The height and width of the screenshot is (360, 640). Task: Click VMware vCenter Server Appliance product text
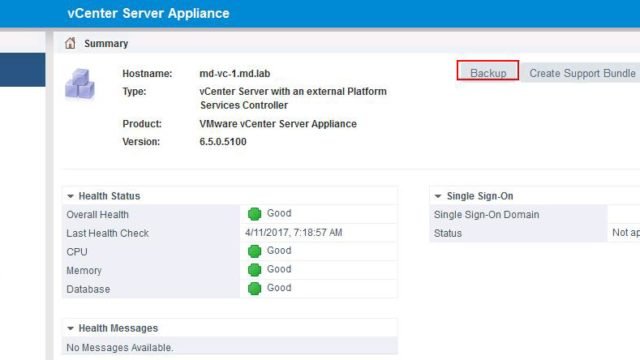point(278,124)
